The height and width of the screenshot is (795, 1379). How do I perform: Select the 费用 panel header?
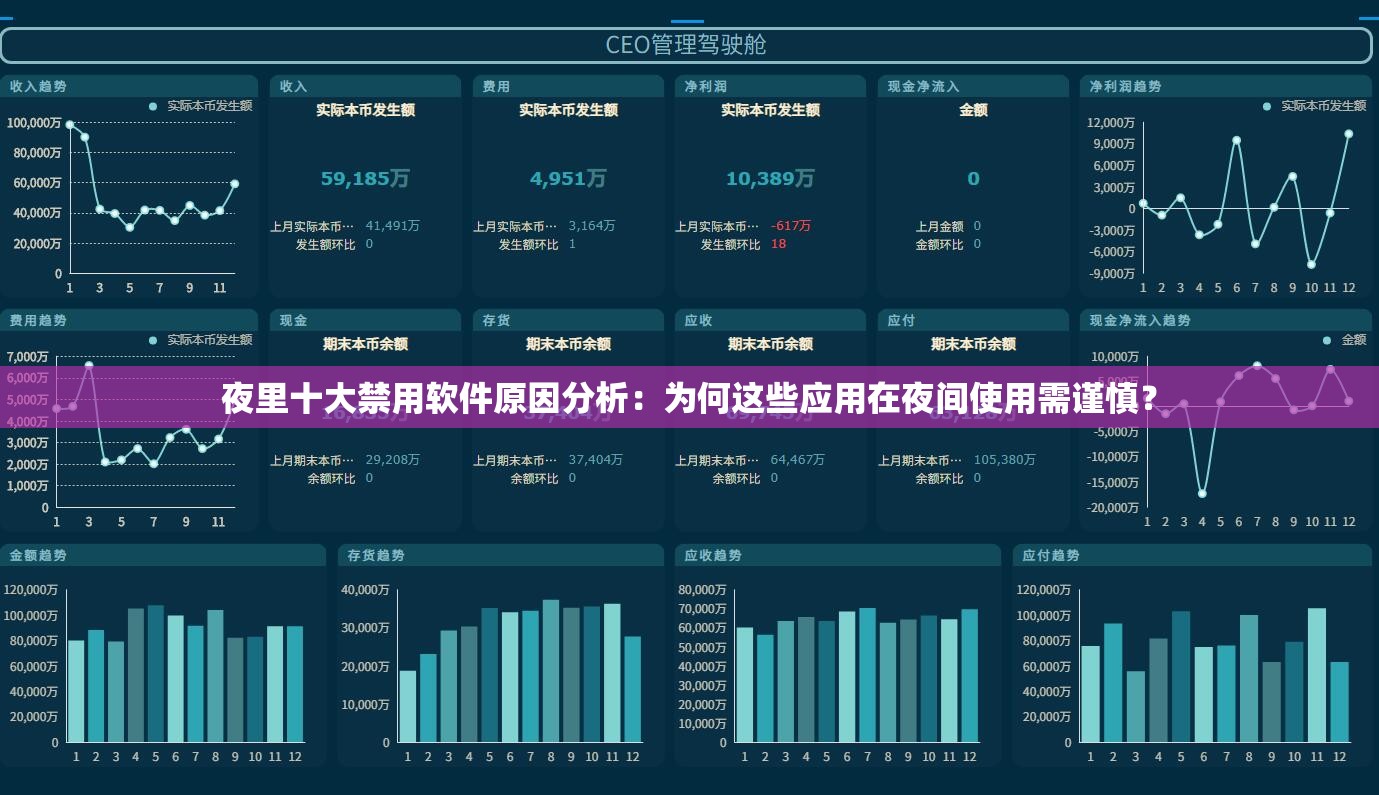click(568, 86)
